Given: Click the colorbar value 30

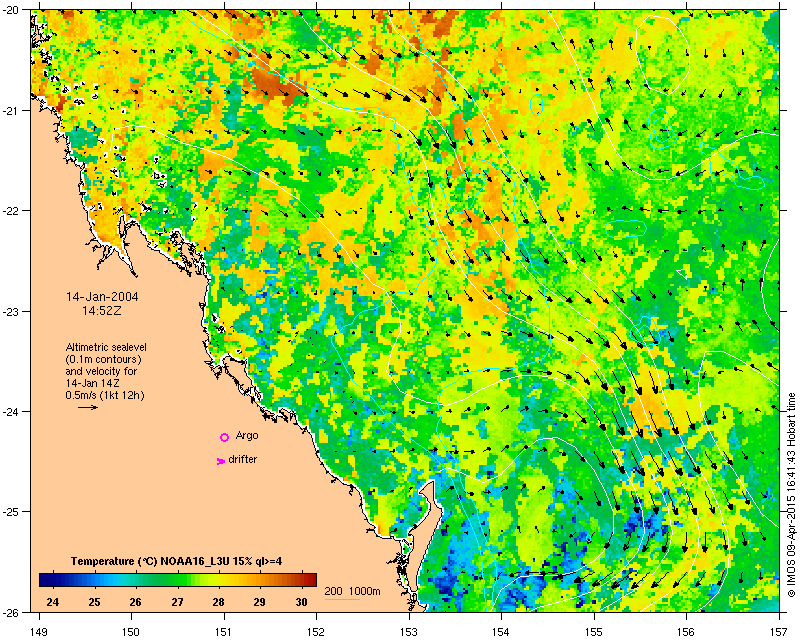Looking at the screenshot, I should click(x=302, y=602).
